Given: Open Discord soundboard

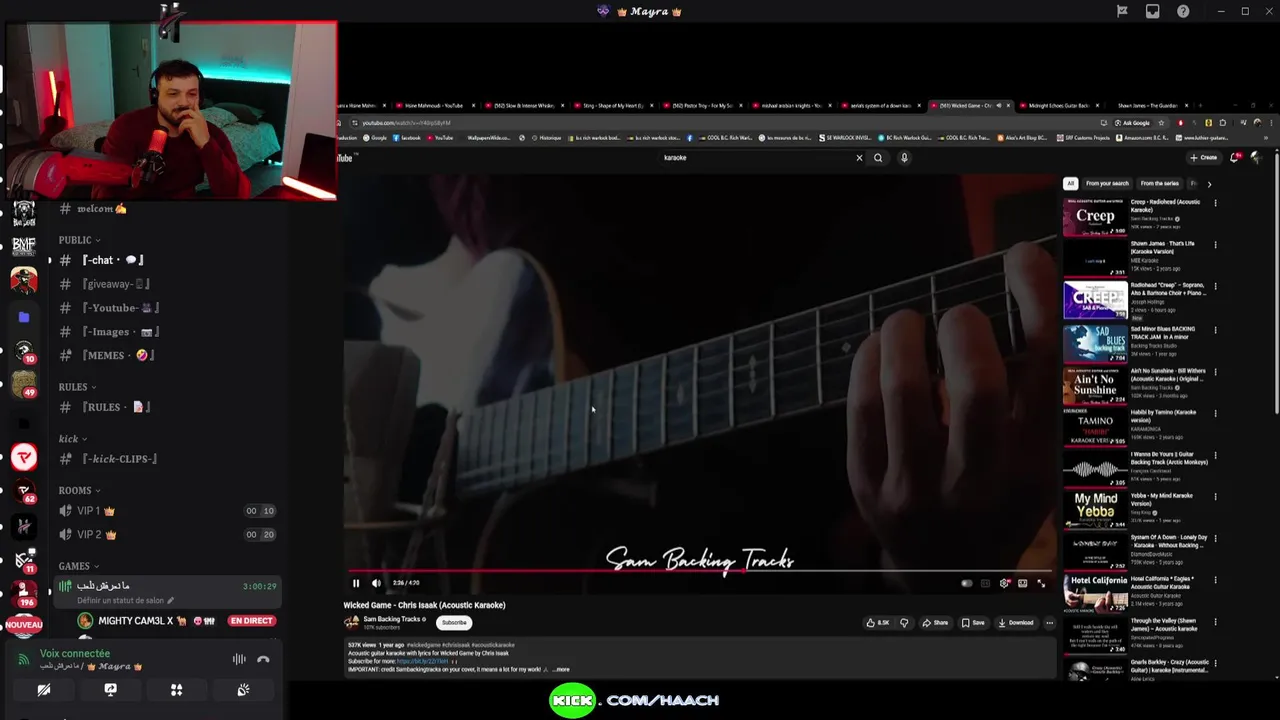Looking at the screenshot, I should (243, 690).
